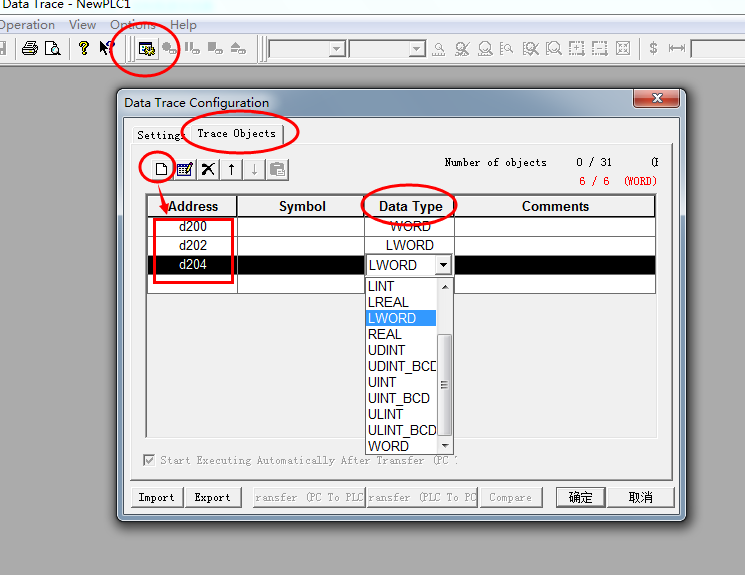Choose REAL from the data type list
Viewport: 745px width, 575px height.
[385, 334]
